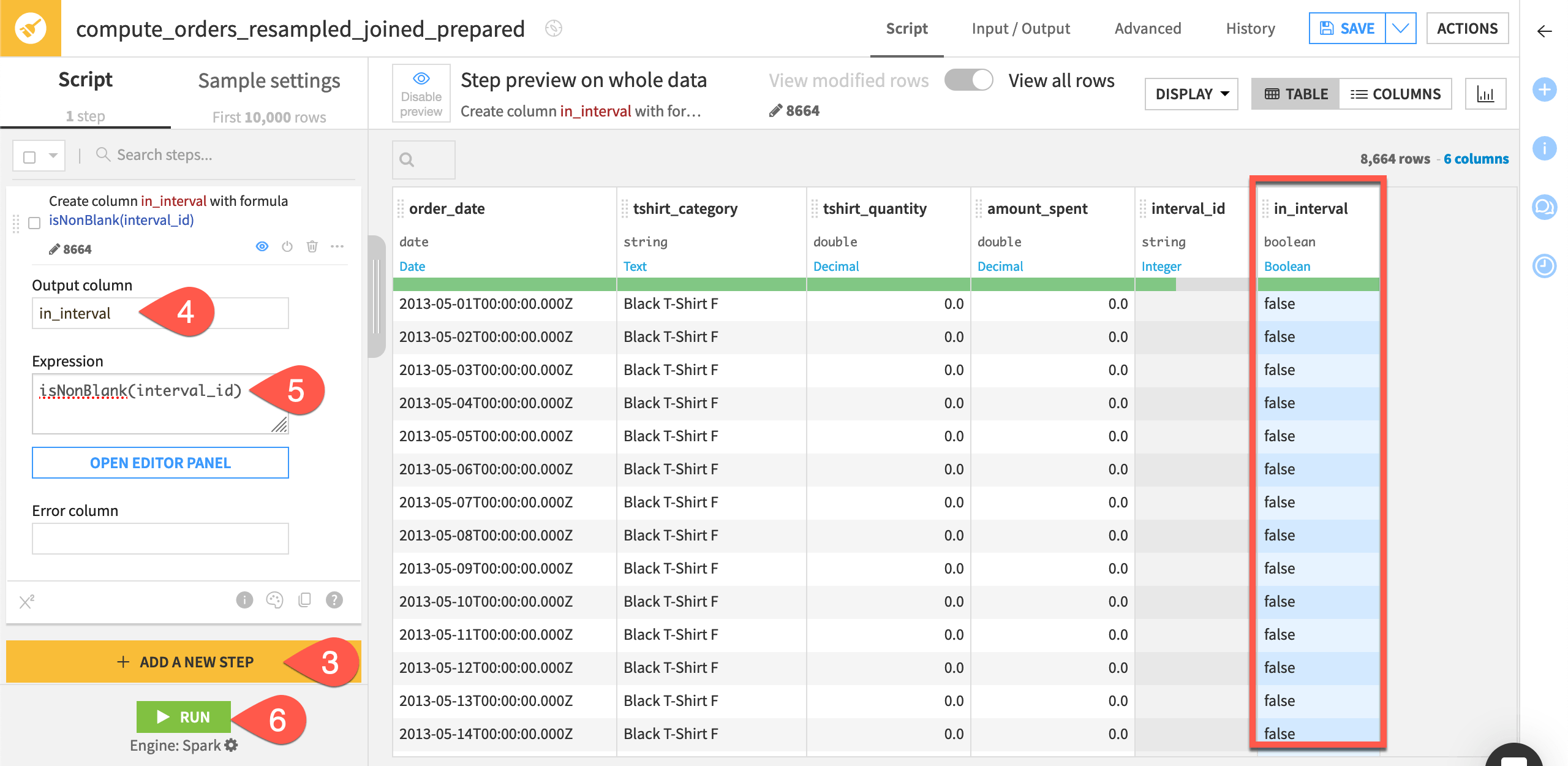Expand the step selection dropdown arrow
This screenshot has width=1568, height=766.
(x=53, y=156)
